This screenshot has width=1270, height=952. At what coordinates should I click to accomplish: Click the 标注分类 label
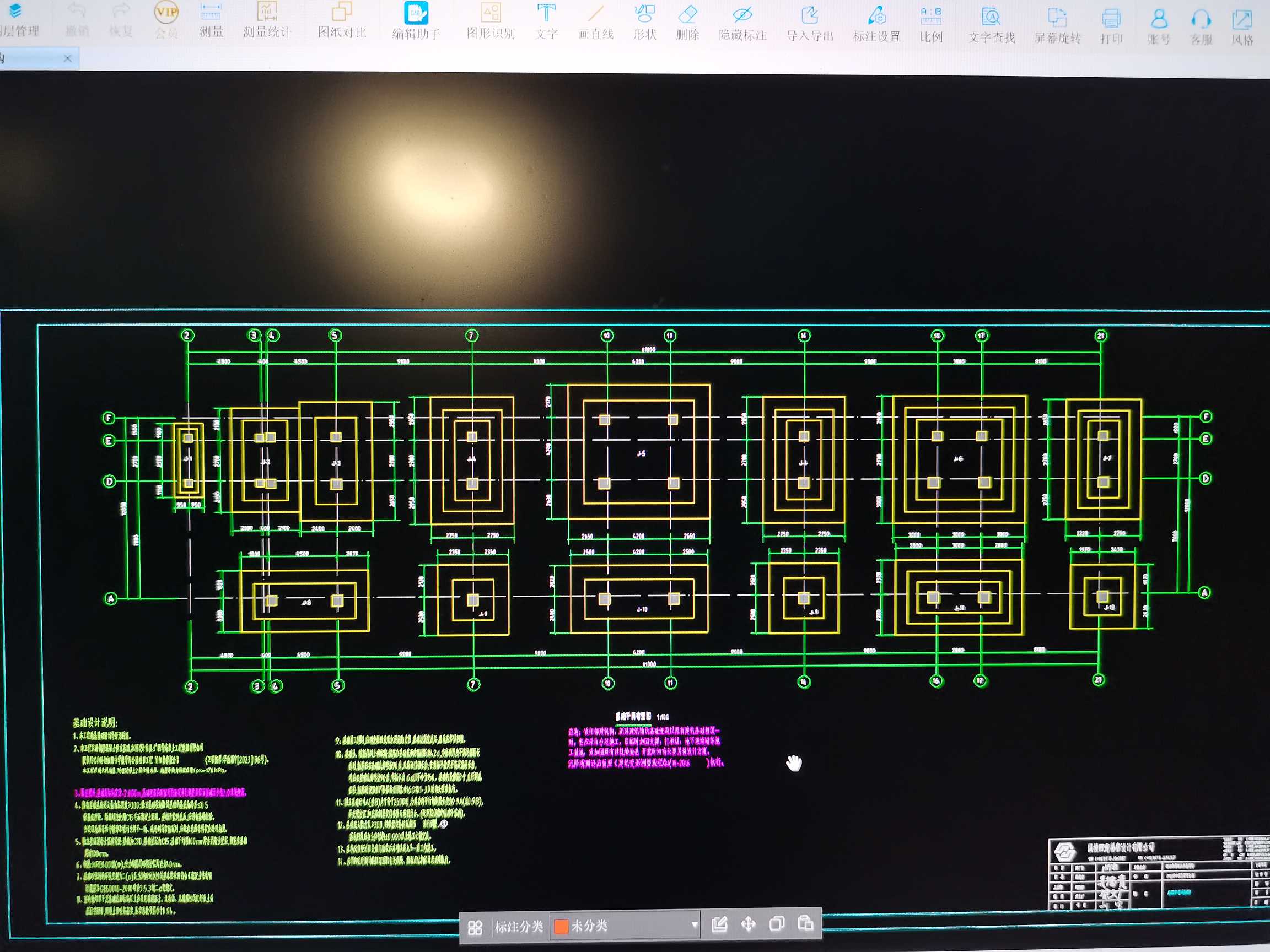pyautogui.click(x=519, y=927)
